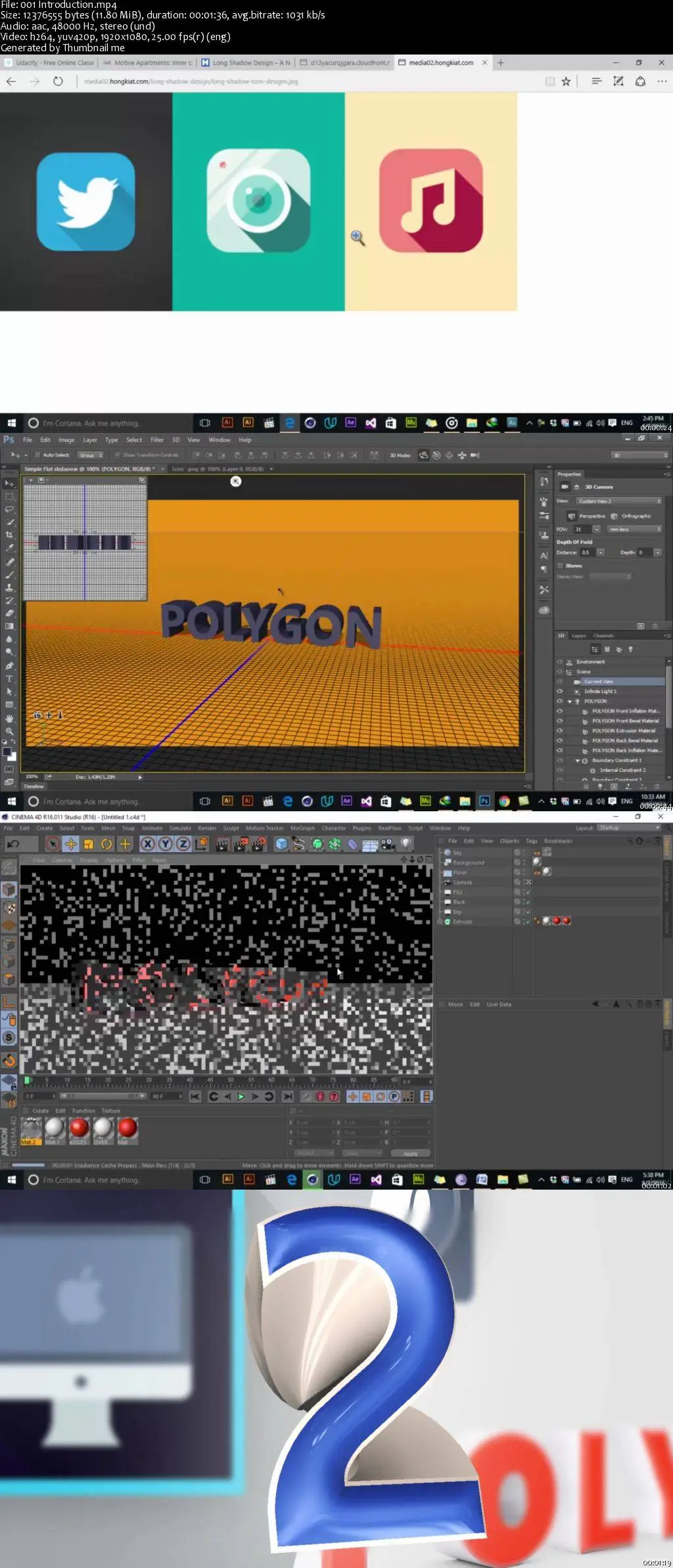This screenshot has width=673, height=1568.
Task: Select the Lasso tool in Photoshop
Action: pos(9,509)
